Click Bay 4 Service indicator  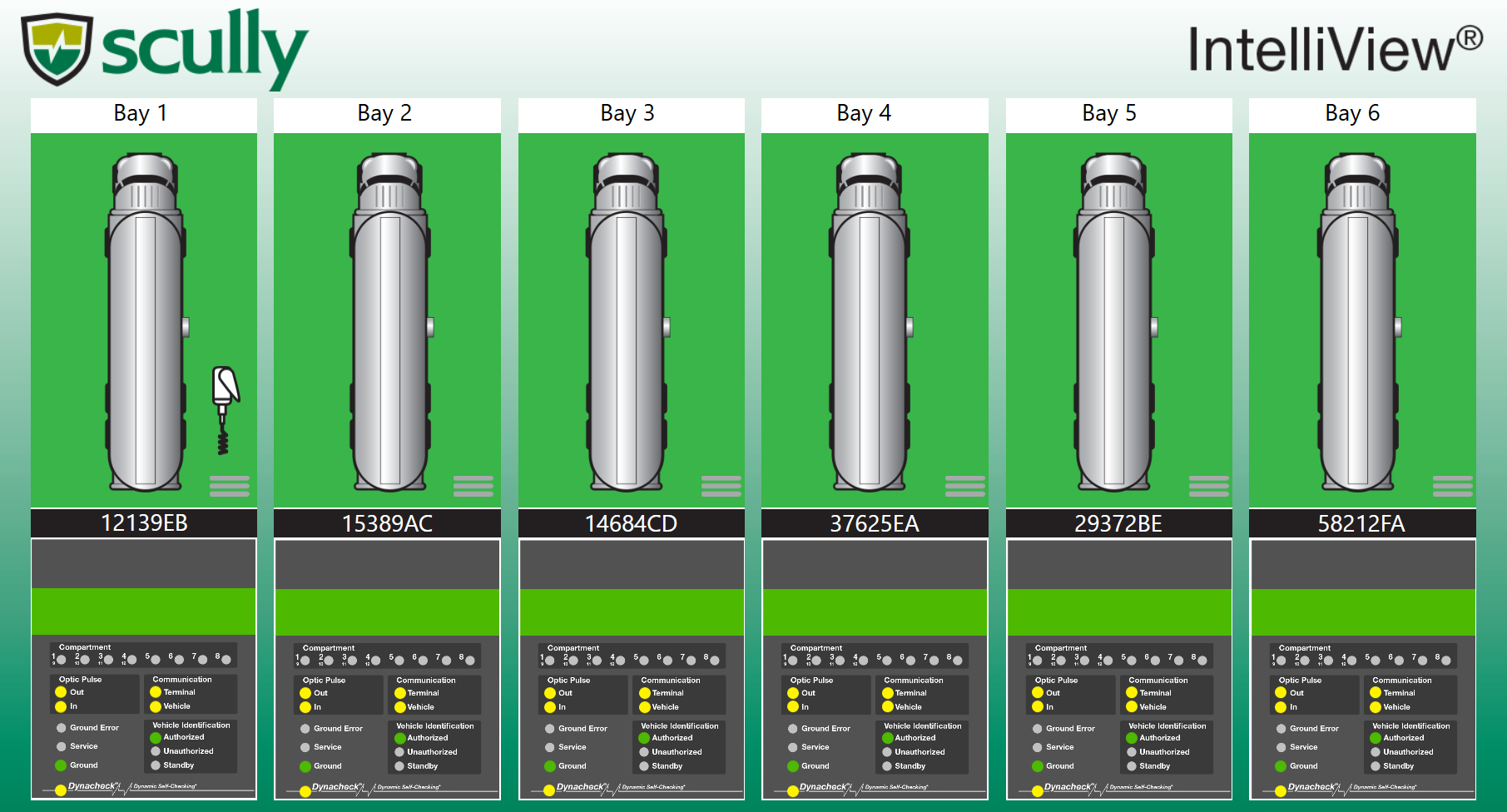pyautogui.click(x=793, y=747)
